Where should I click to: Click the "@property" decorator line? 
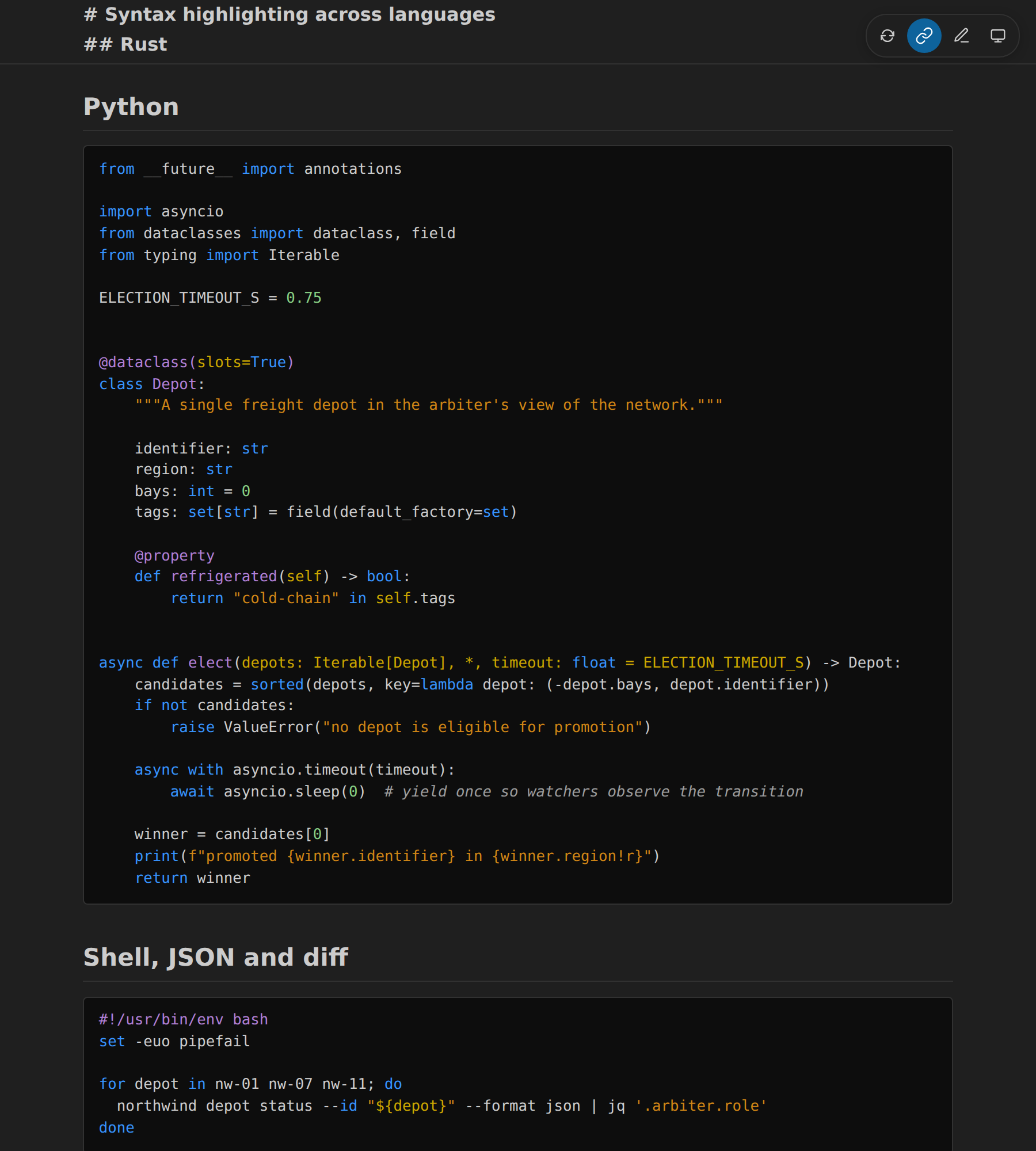coord(174,556)
